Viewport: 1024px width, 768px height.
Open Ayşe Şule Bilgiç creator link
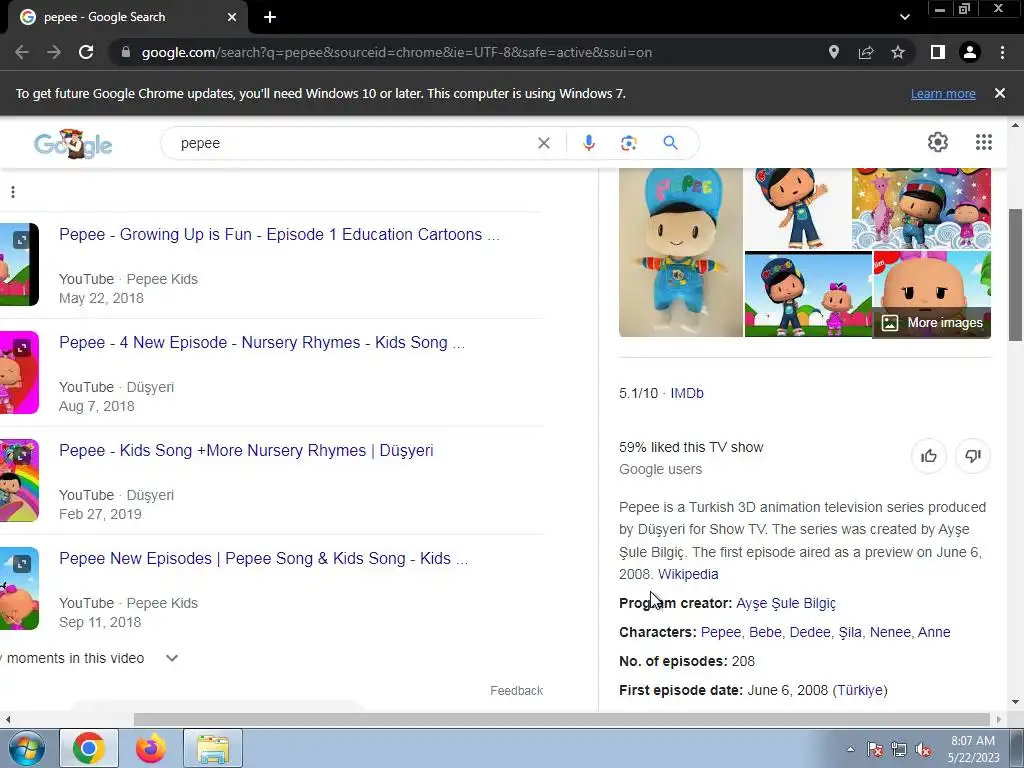point(786,603)
